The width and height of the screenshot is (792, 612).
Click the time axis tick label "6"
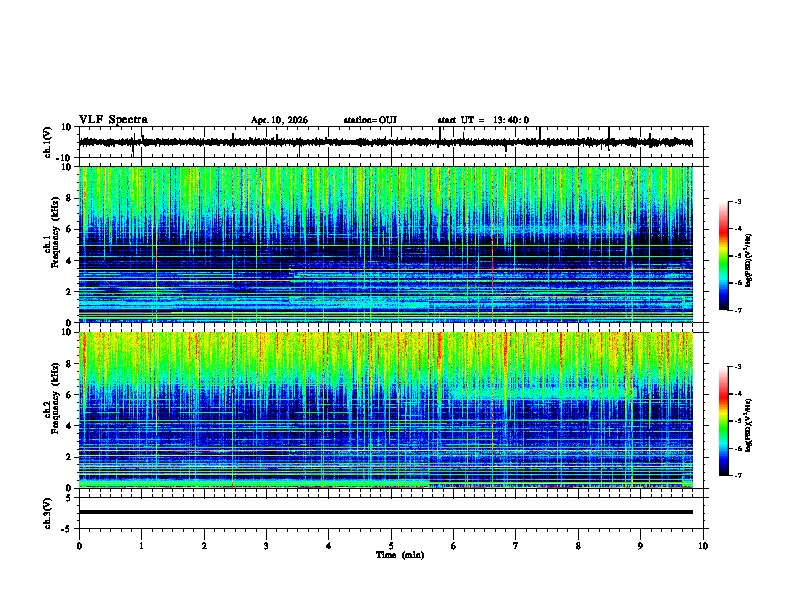point(454,546)
